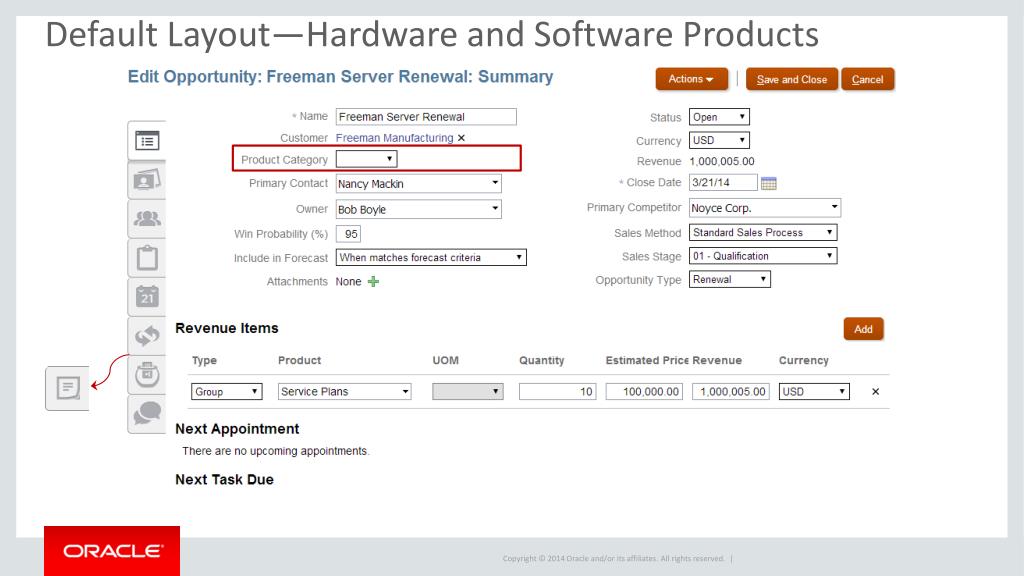The height and width of the screenshot is (576, 1024).
Task: Expand the Primary Competitor dropdown
Action: [765, 208]
